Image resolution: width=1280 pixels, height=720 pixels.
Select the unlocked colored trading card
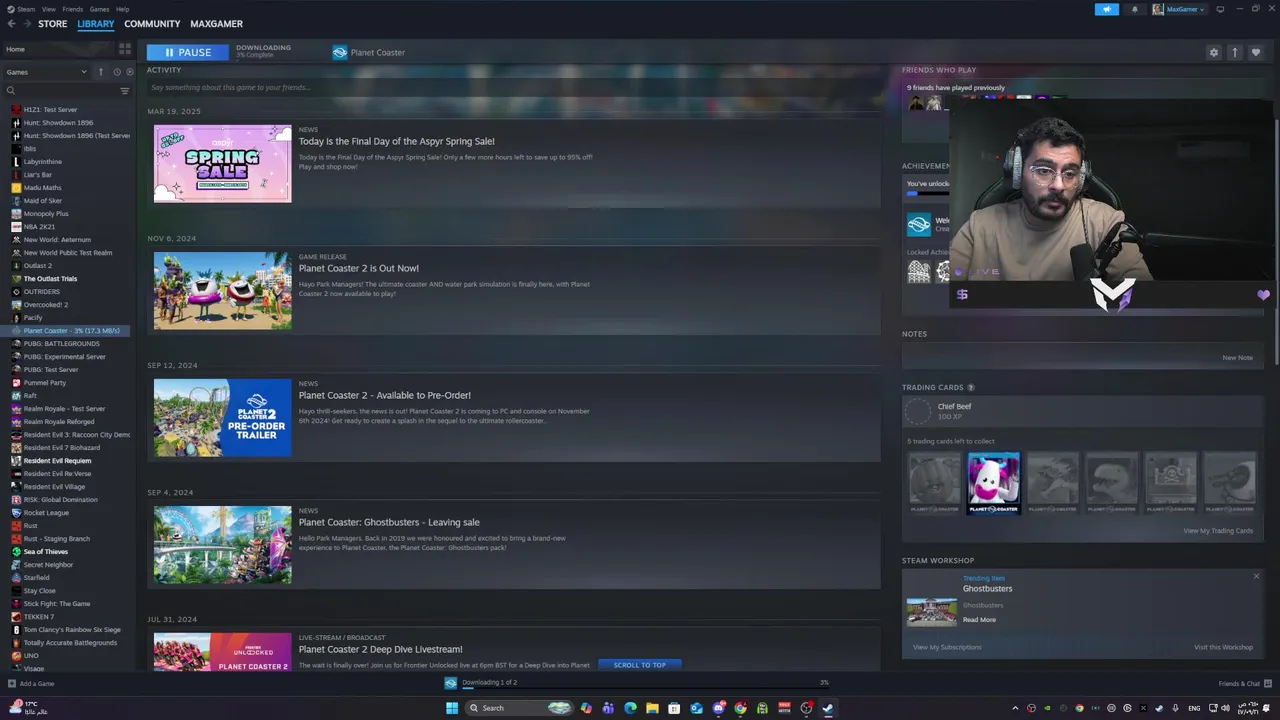[x=993, y=483]
